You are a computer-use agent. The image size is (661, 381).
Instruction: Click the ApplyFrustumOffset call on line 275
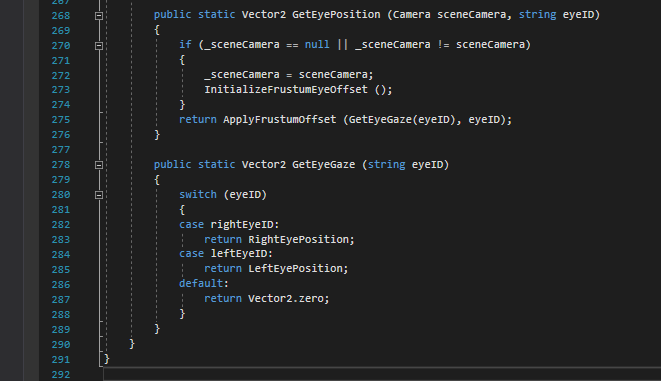[279, 120]
